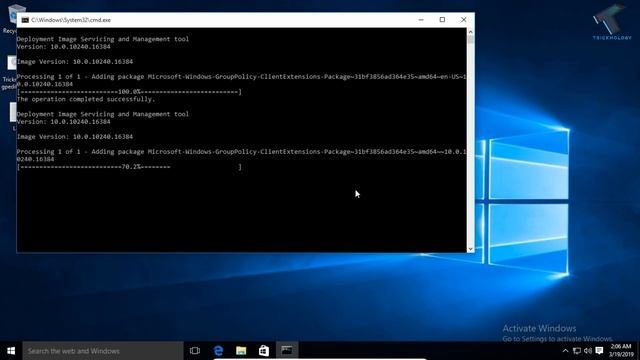
Task: Click the 100.0% progress bar line
Action: click(x=129, y=92)
